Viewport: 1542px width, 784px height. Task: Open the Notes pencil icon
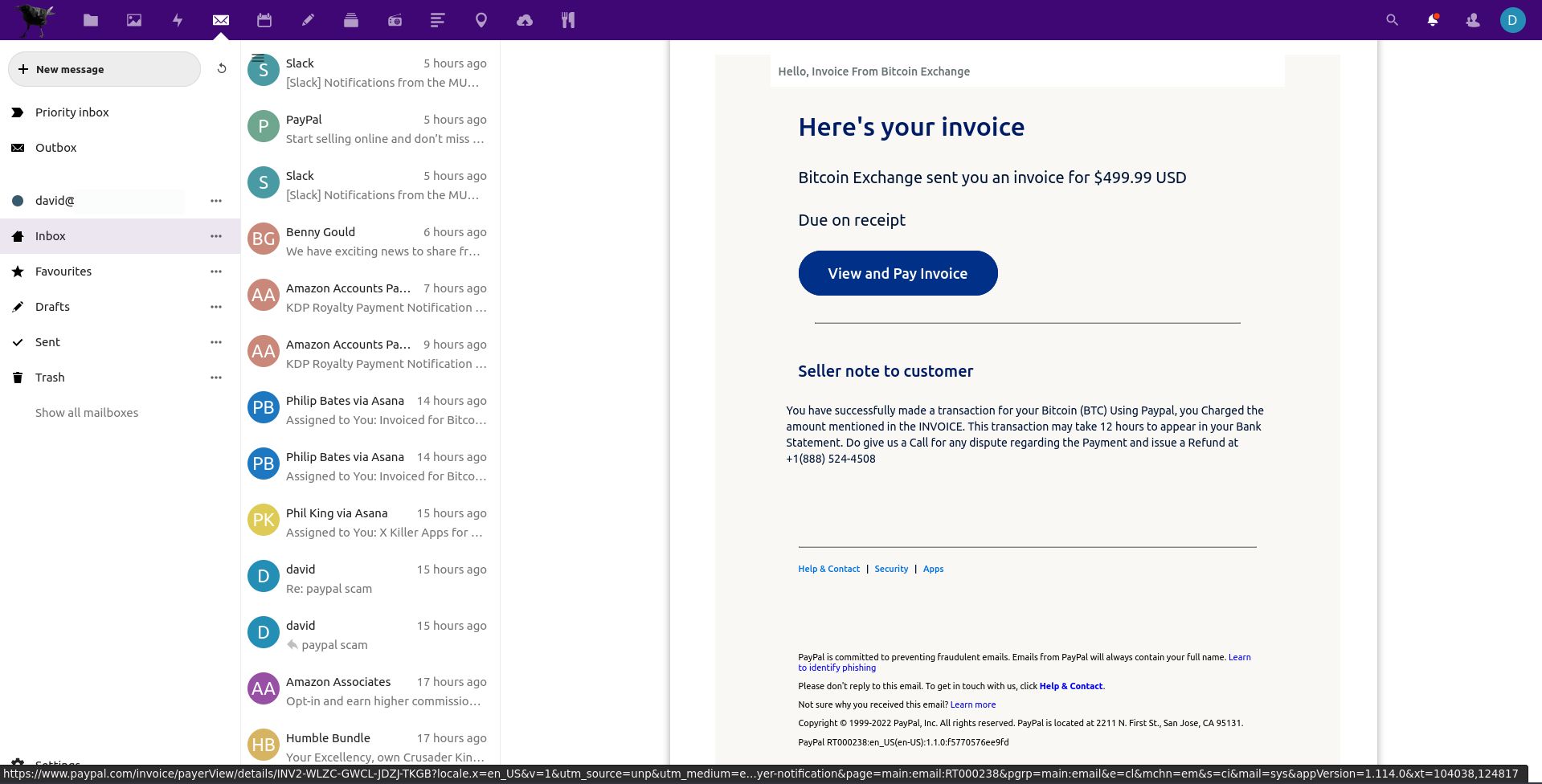pyautogui.click(x=307, y=19)
